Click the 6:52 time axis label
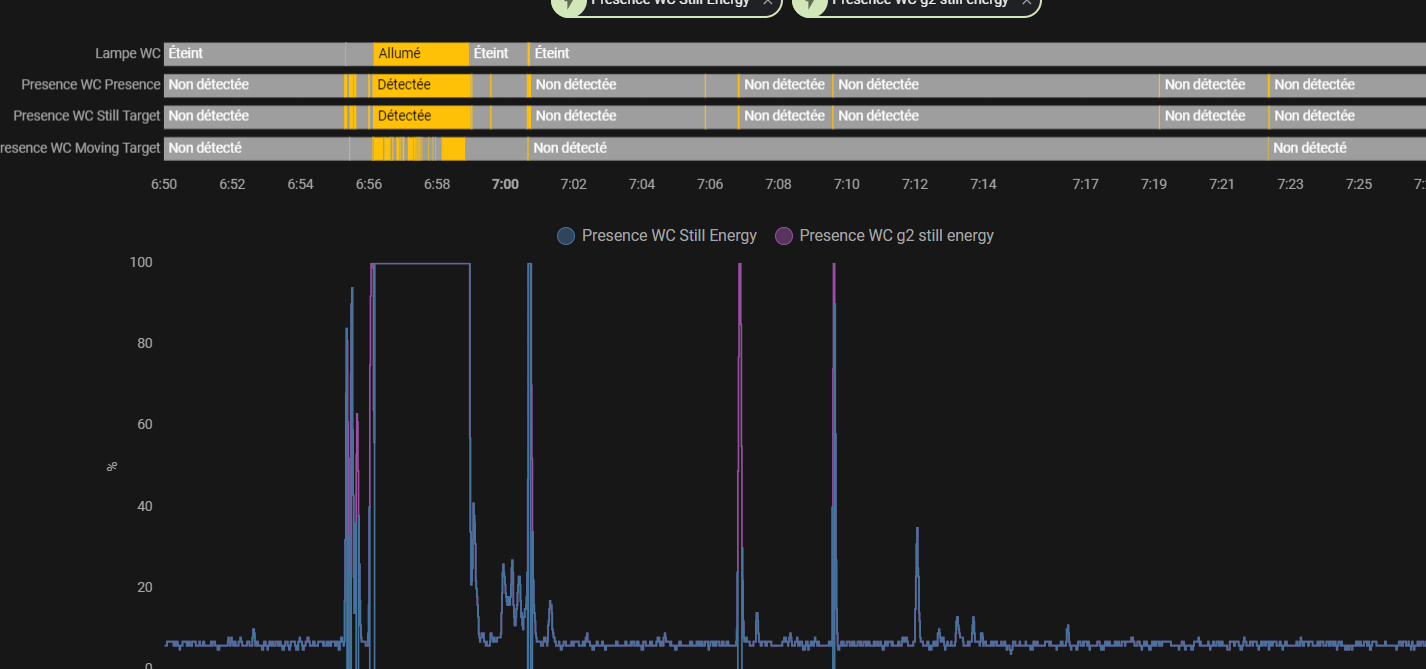The width and height of the screenshot is (1426, 669). tap(232, 184)
